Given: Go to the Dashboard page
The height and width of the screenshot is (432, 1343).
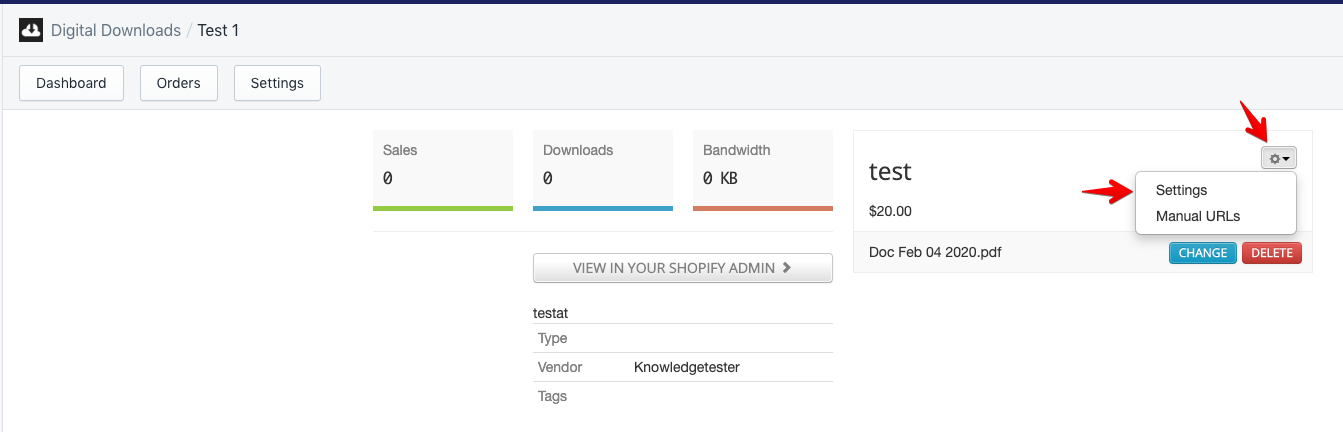Looking at the screenshot, I should [71, 83].
